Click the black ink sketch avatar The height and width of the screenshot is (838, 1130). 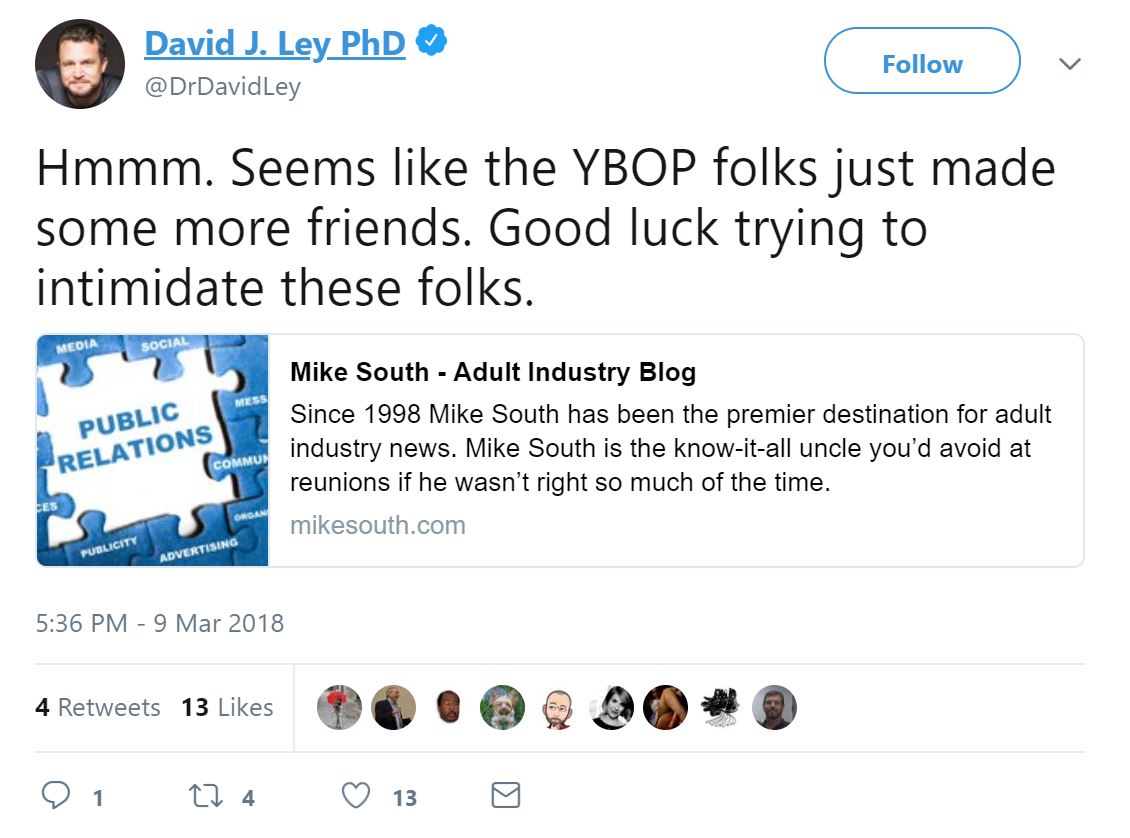(x=719, y=708)
